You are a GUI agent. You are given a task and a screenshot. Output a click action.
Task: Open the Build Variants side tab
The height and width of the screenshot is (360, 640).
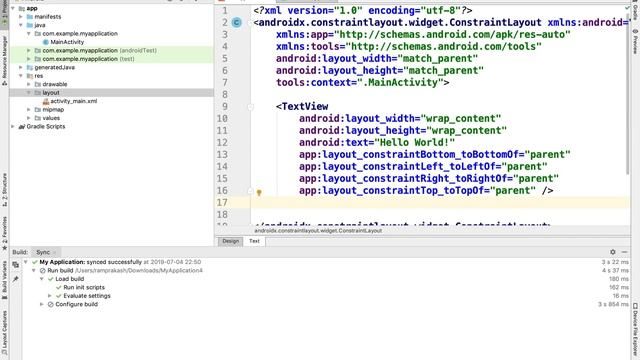(x=4, y=280)
